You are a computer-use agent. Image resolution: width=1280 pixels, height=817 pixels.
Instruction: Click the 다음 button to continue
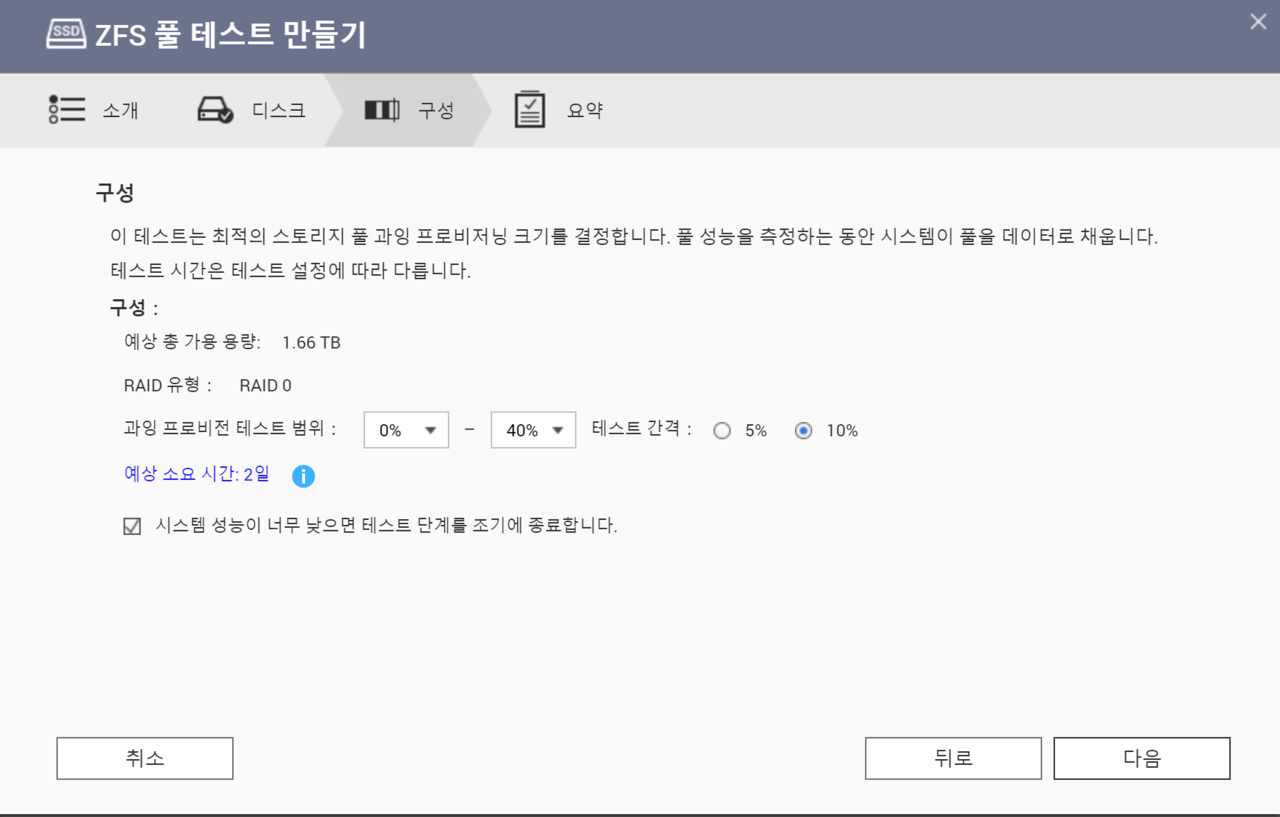click(1142, 759)
